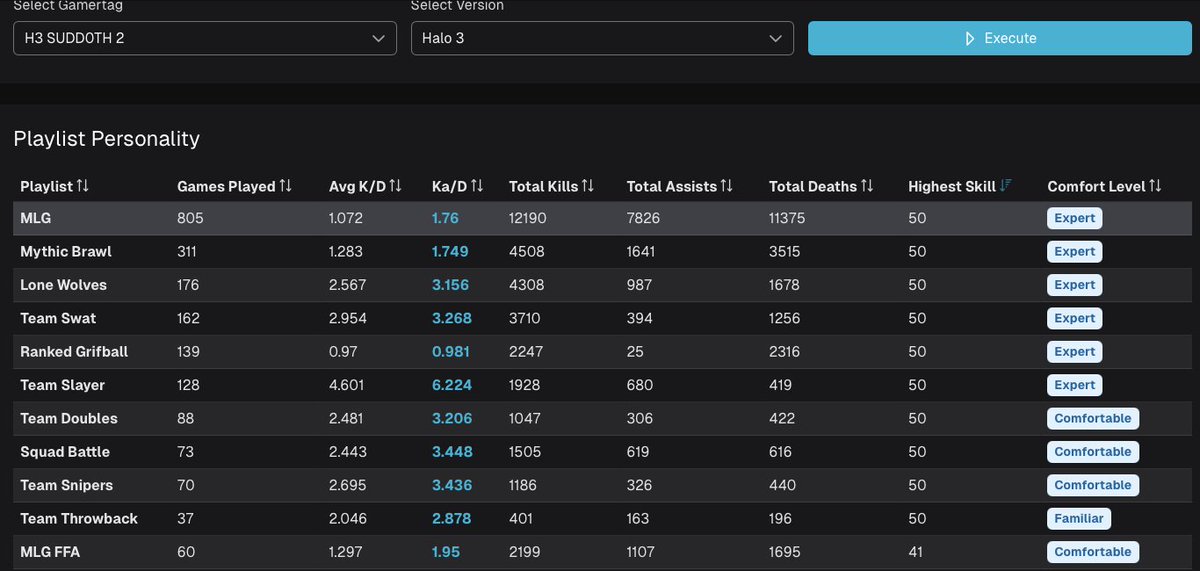Select the MLG FFA playlist name
This screenshot has width=1200, height=571.
click(51, 552)
